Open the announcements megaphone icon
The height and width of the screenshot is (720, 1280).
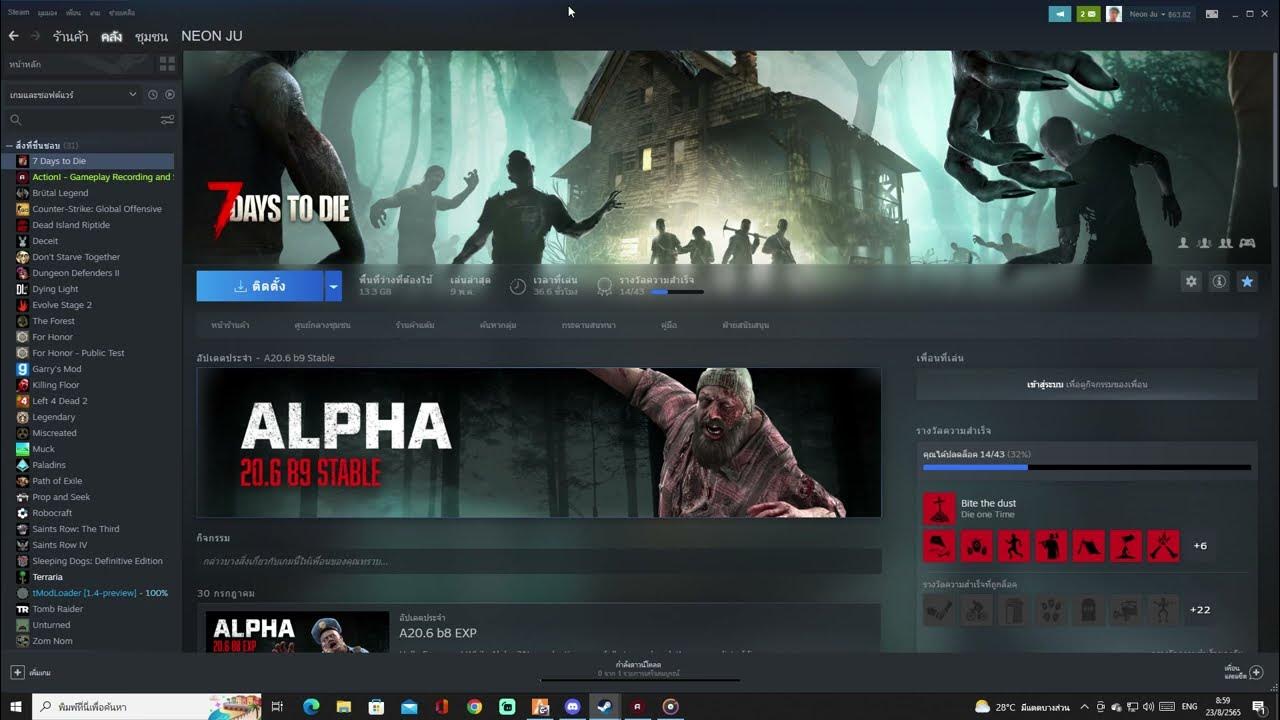coord(1059,14)
